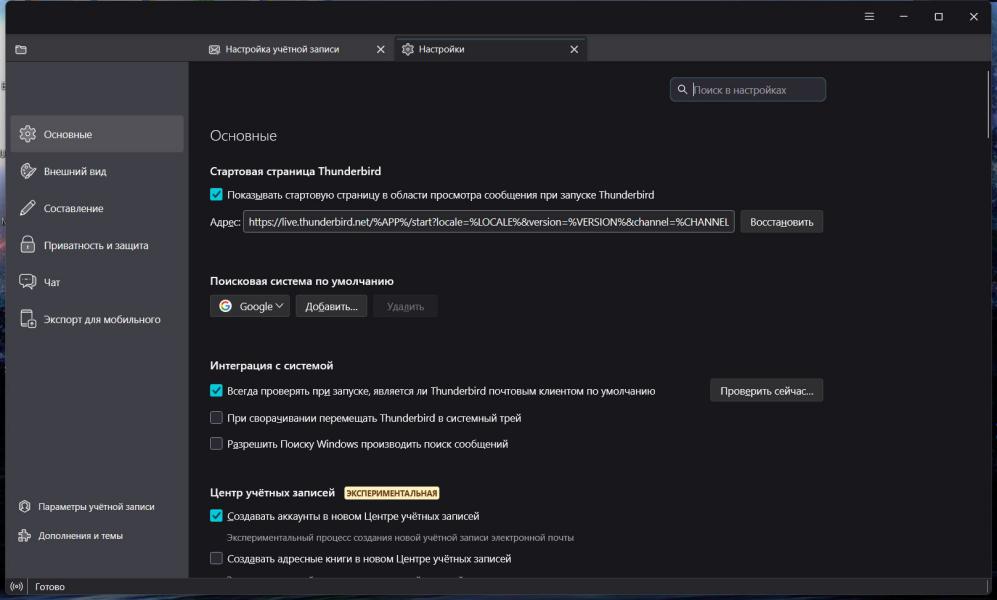Image resolution: width=997 pixels, height=600 pixels.
Task: Click the Составление pencil icon
Action: pos(28,208)
